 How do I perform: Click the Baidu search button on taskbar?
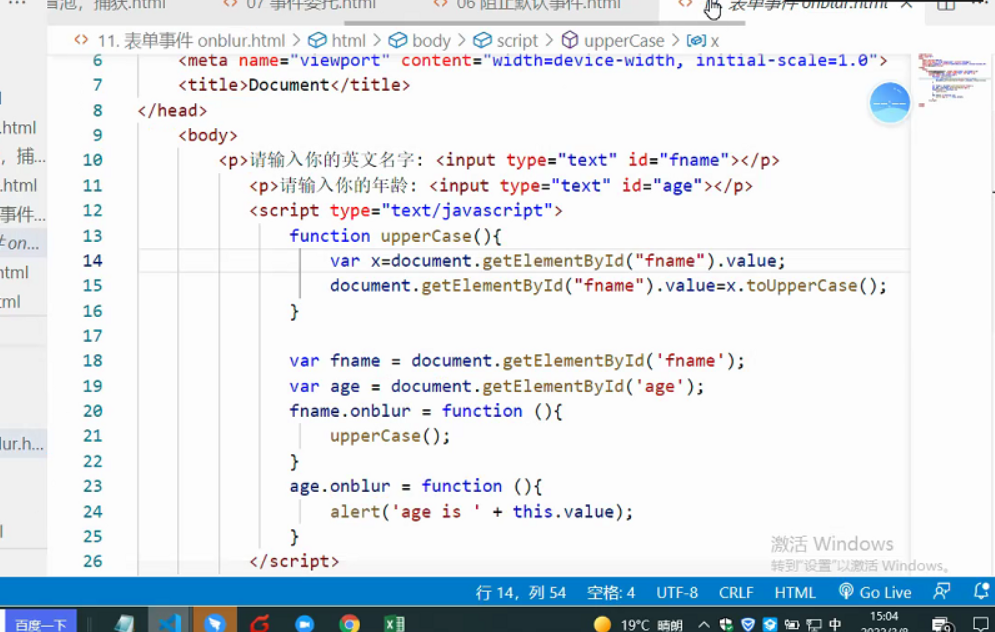pos(41,624)
